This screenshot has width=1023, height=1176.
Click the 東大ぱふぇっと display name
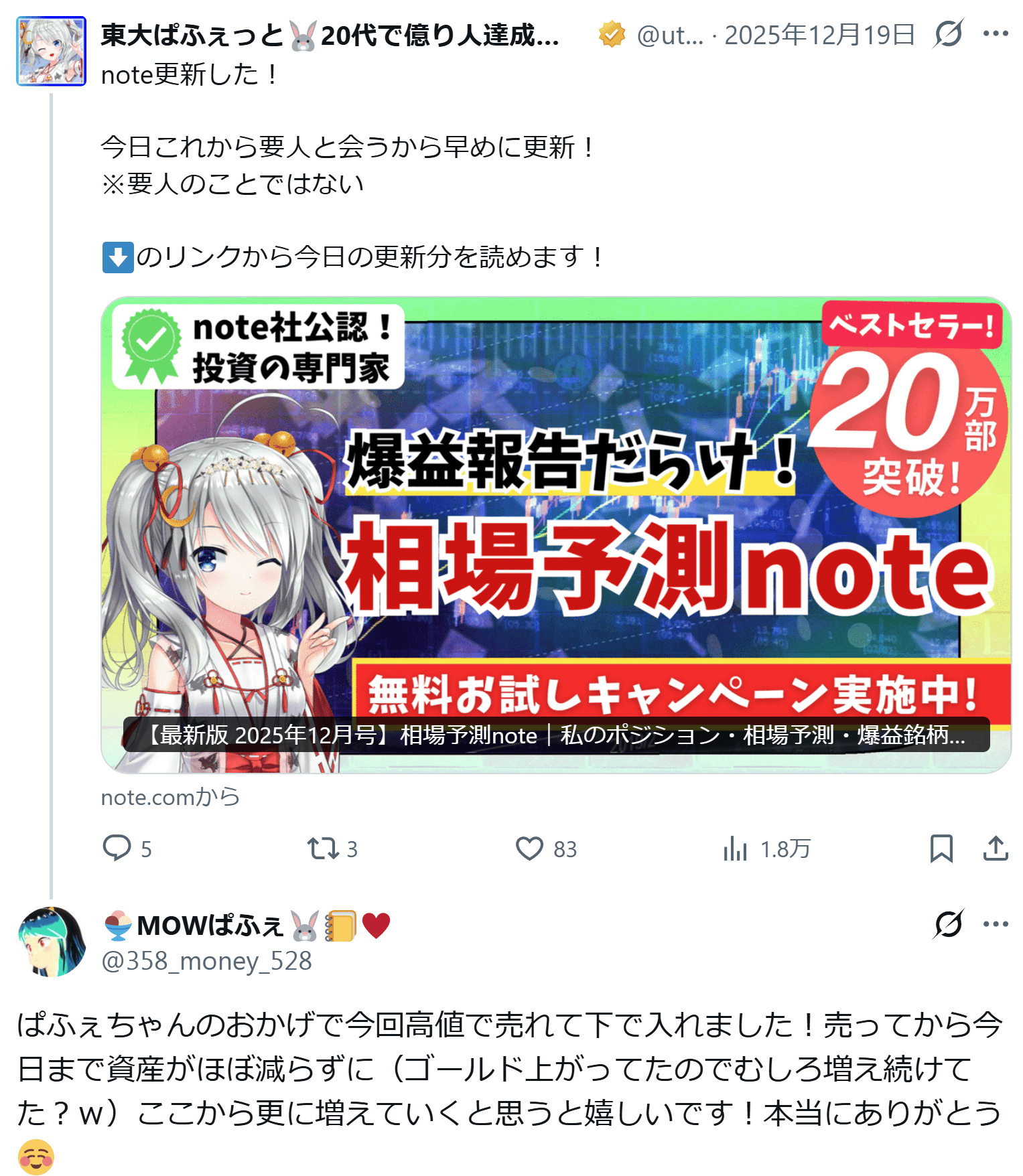[330, 35]
